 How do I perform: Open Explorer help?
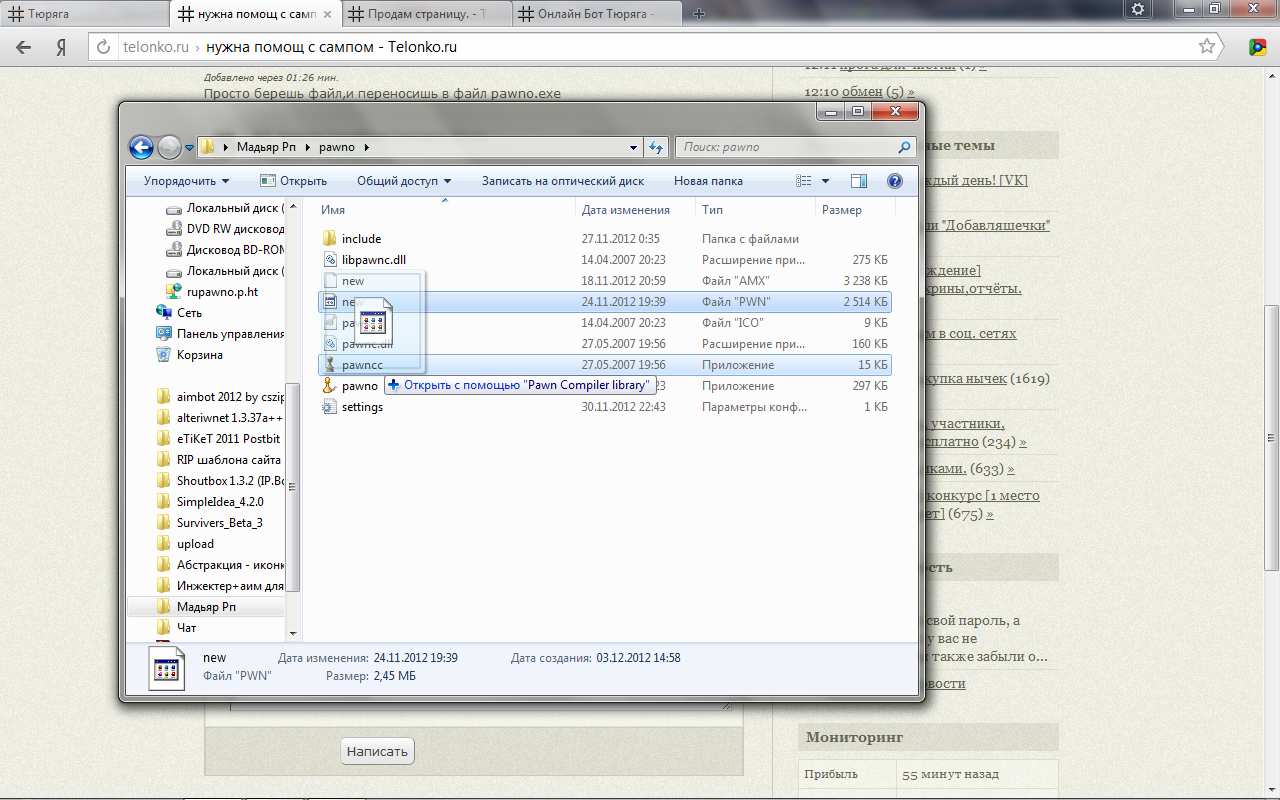pos(895,181)
